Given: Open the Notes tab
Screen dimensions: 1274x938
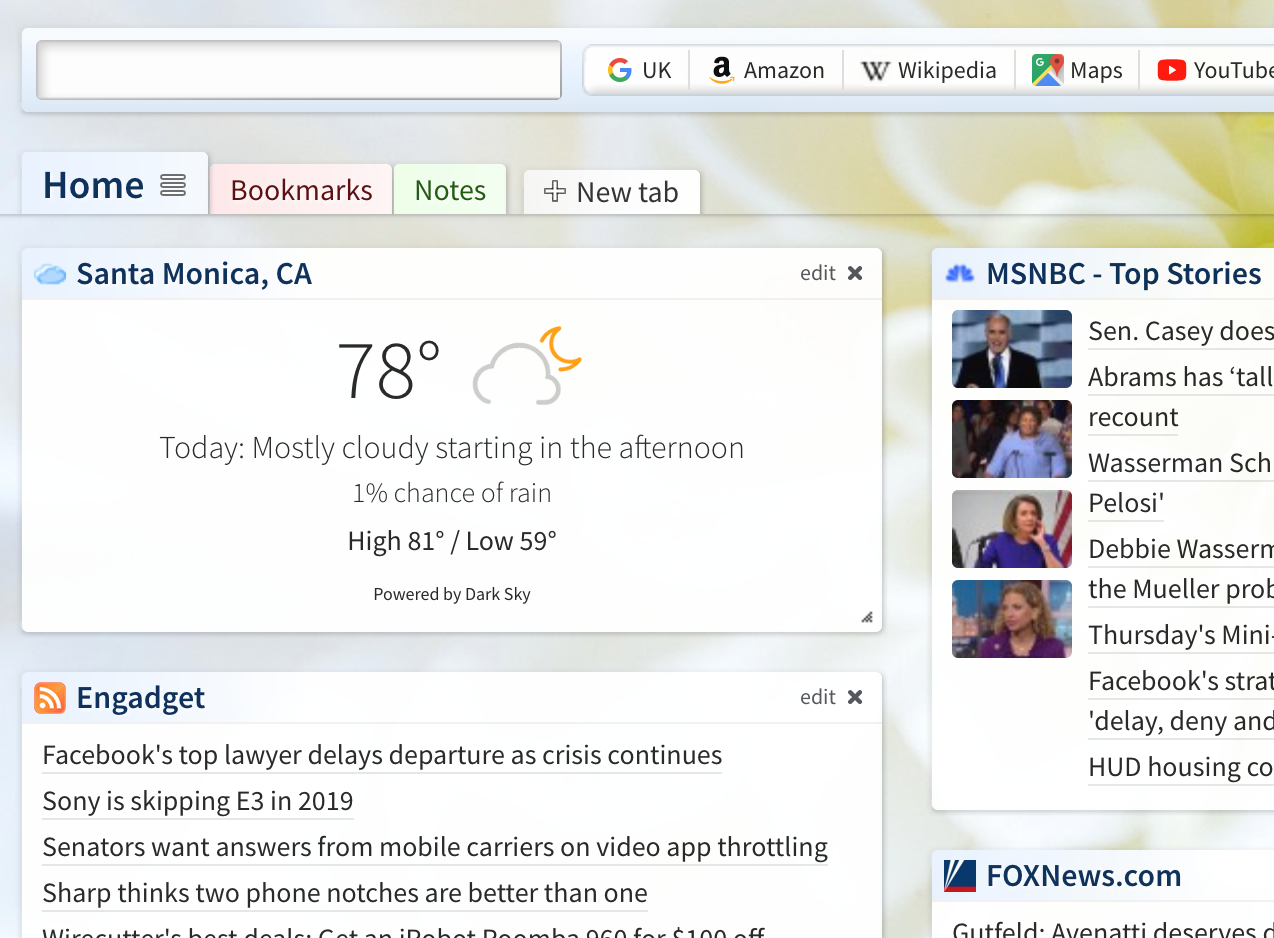Looking at the screenshot, I should coord(450,190).
